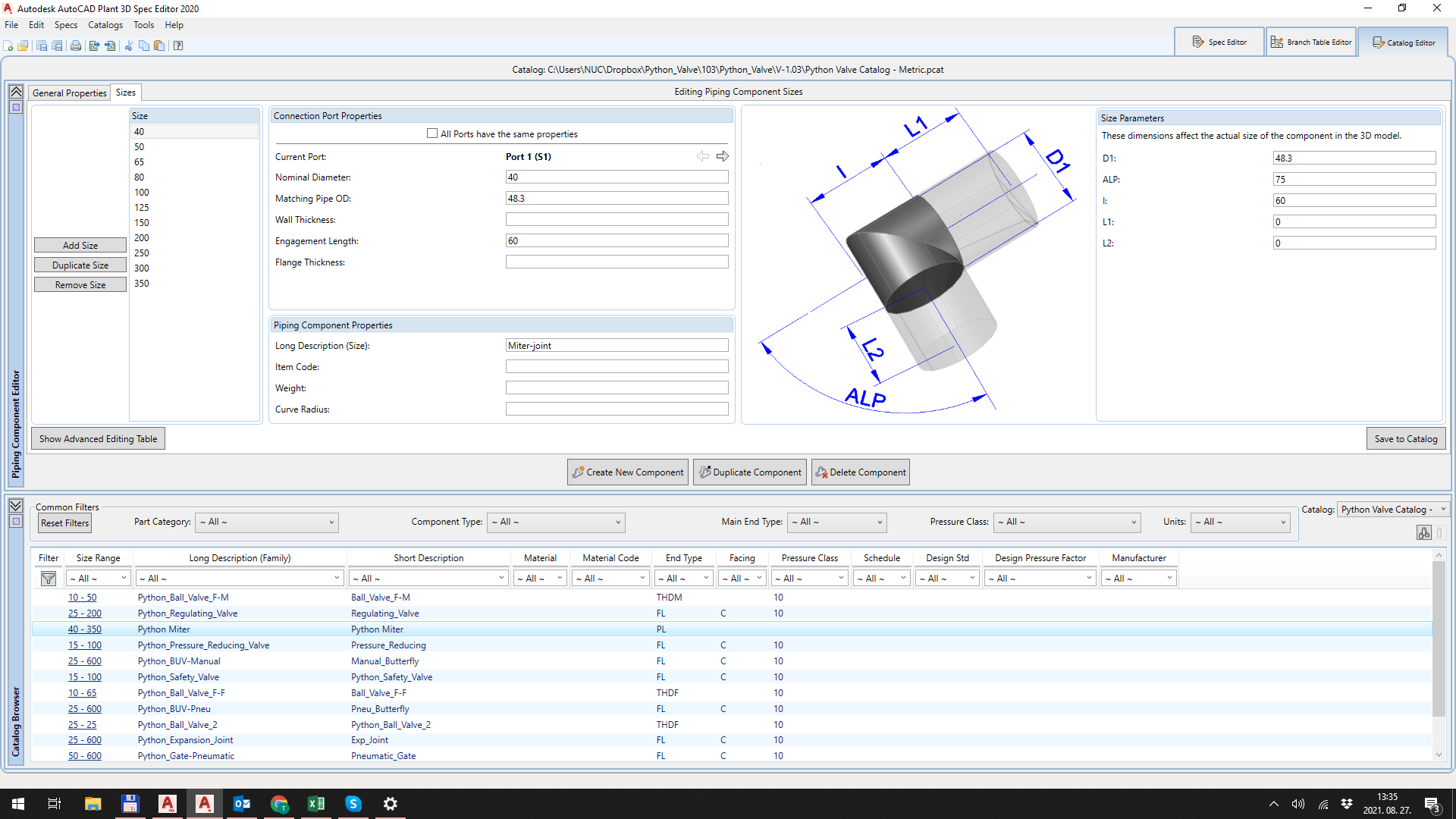Screen dimensions: 1456x819
Task: Open the Part Category dropdown
Action: tap(267, 522)
